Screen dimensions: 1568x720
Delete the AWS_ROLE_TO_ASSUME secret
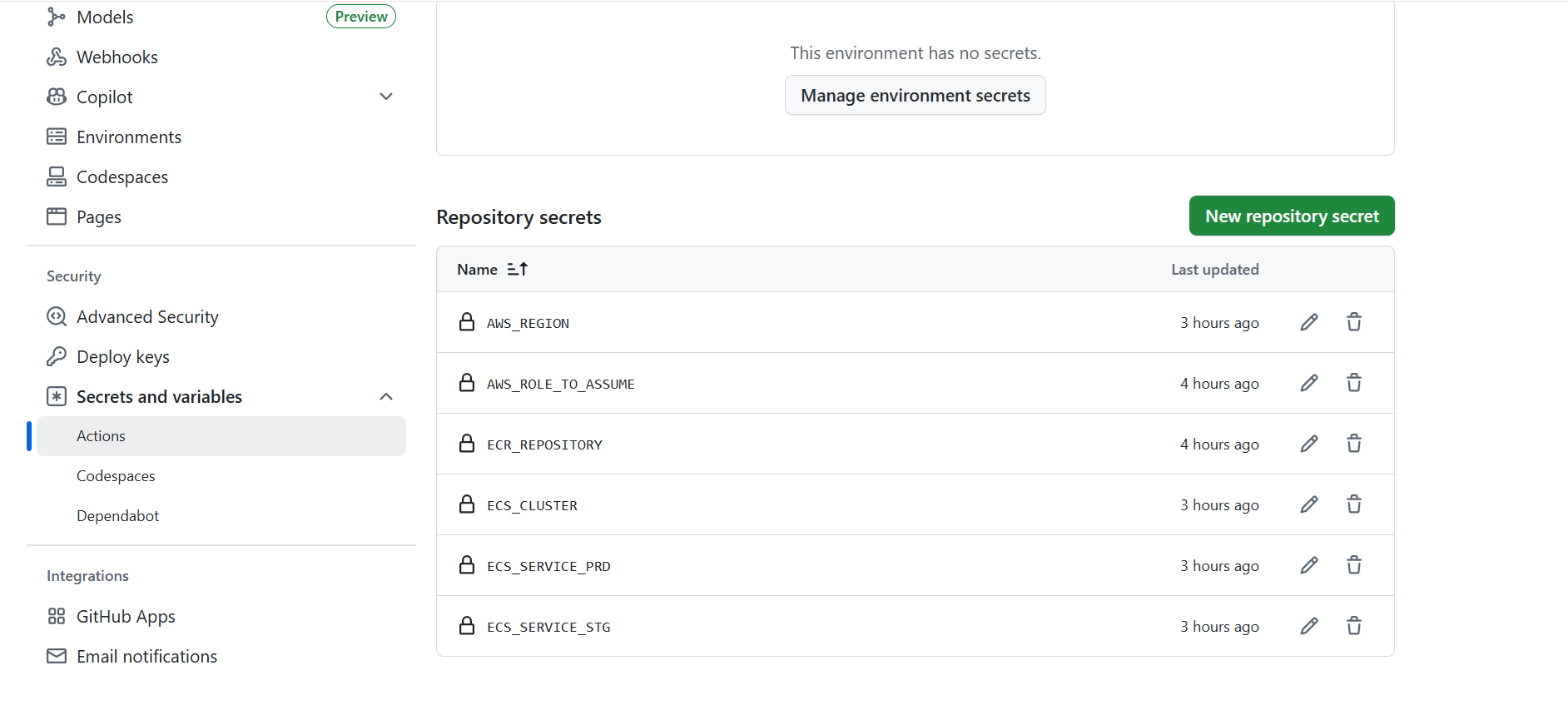[1354, 383]
